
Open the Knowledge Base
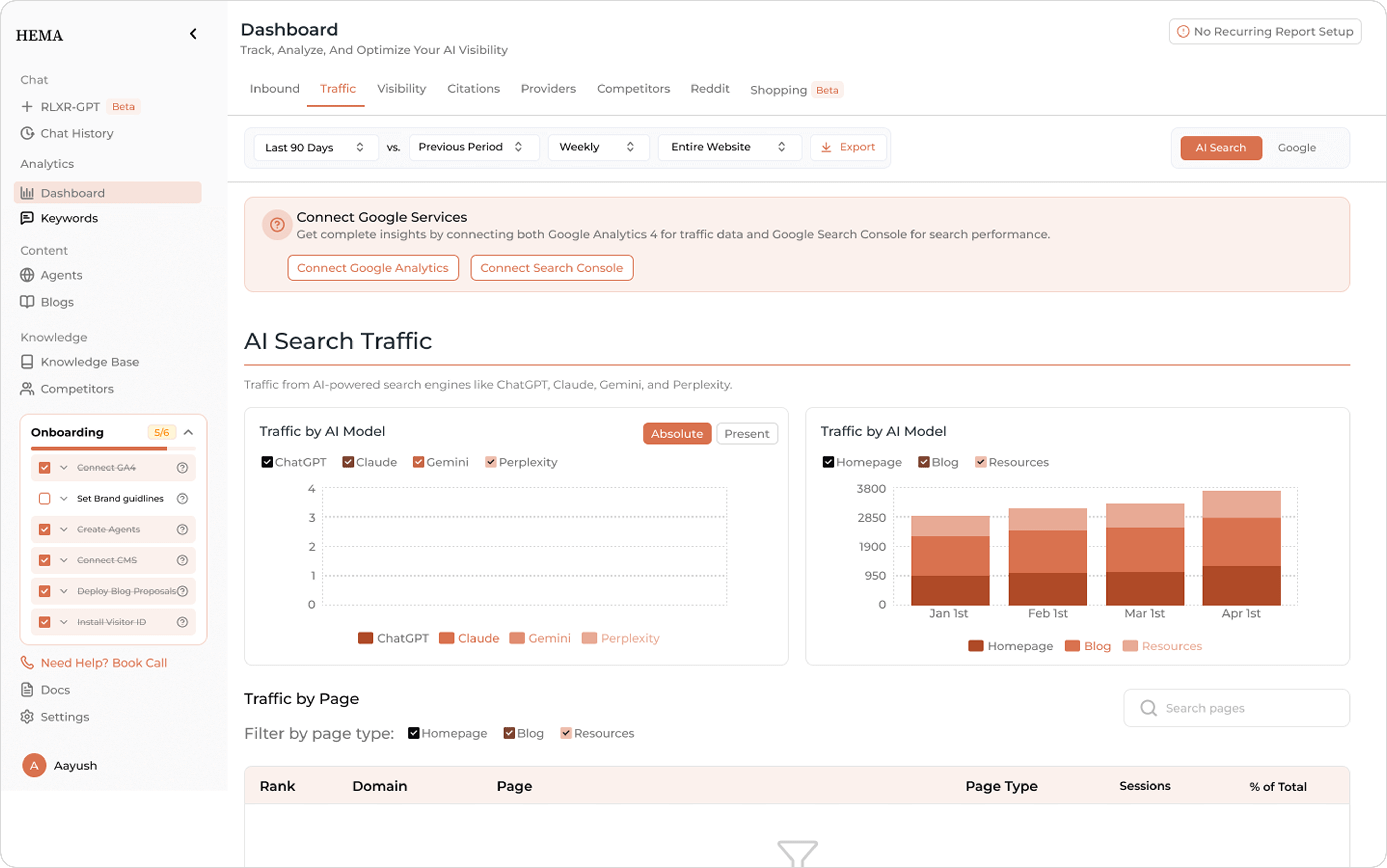click(89, 362)
